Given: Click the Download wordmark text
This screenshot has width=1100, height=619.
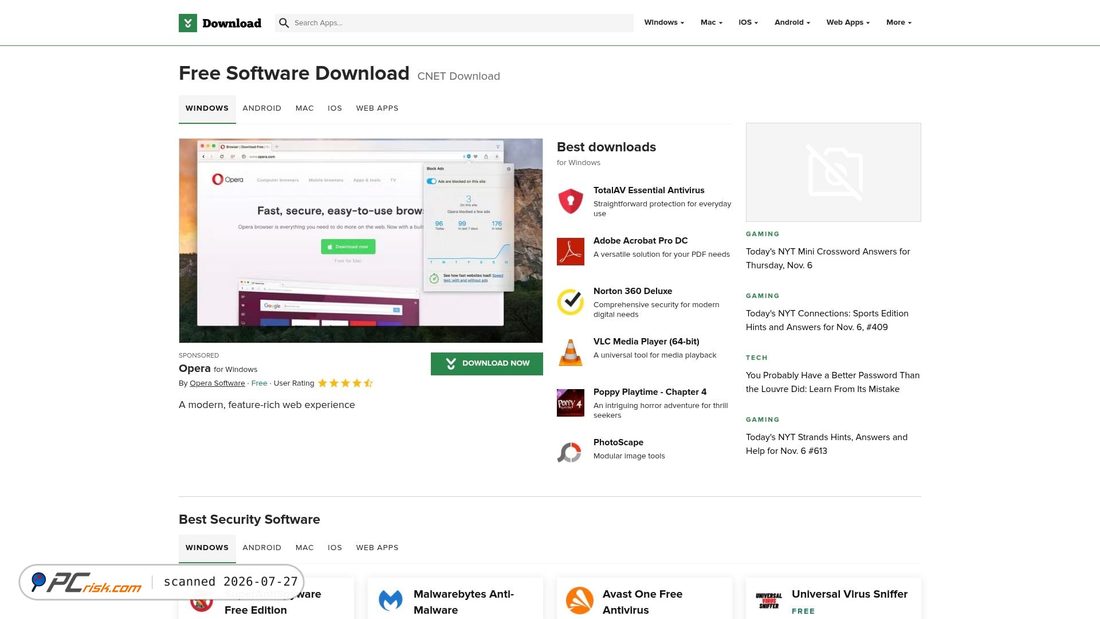Looking at the screenshot, I should click(232, 23).
